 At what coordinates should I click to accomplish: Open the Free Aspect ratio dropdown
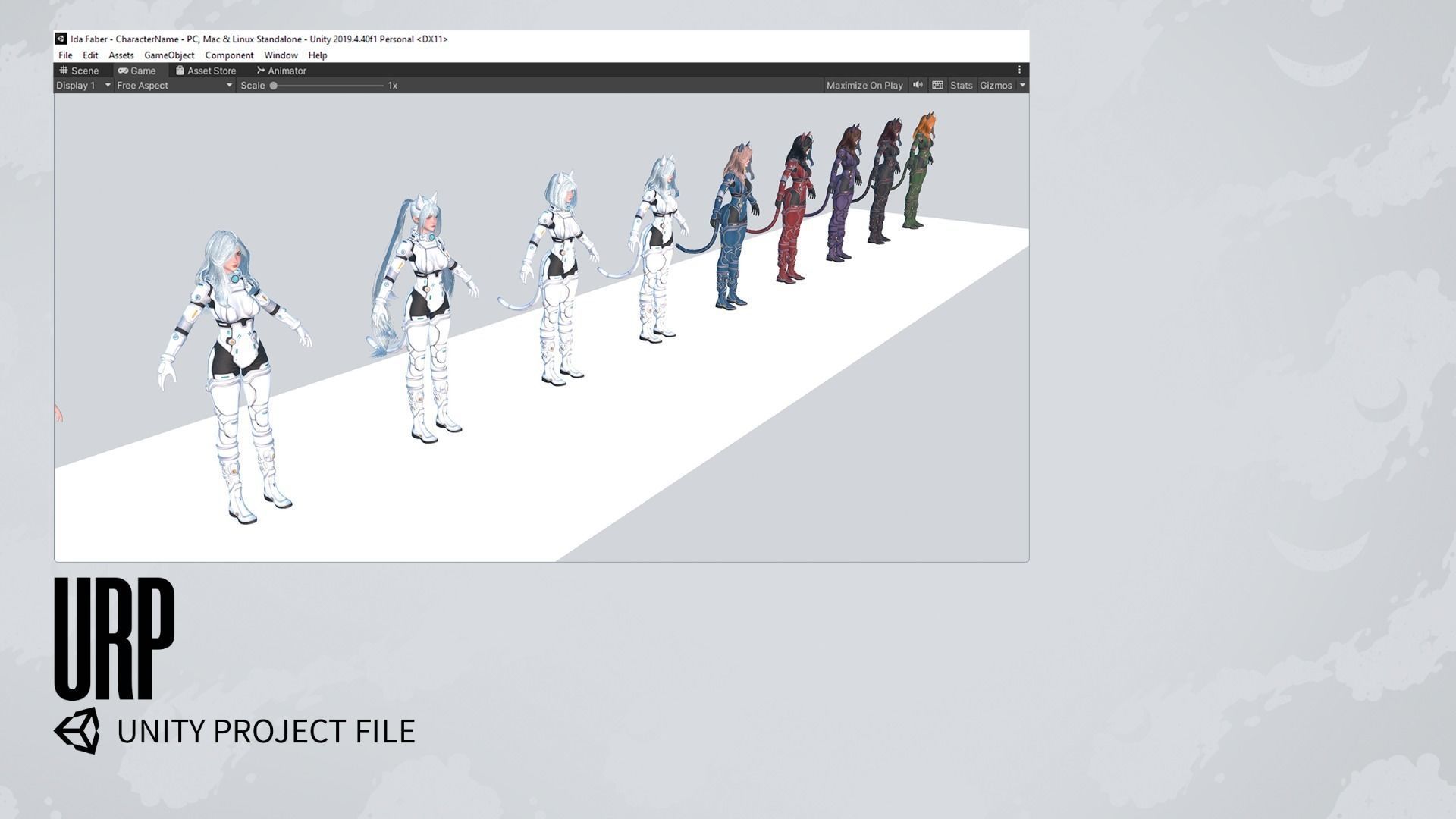click(174, 86)
